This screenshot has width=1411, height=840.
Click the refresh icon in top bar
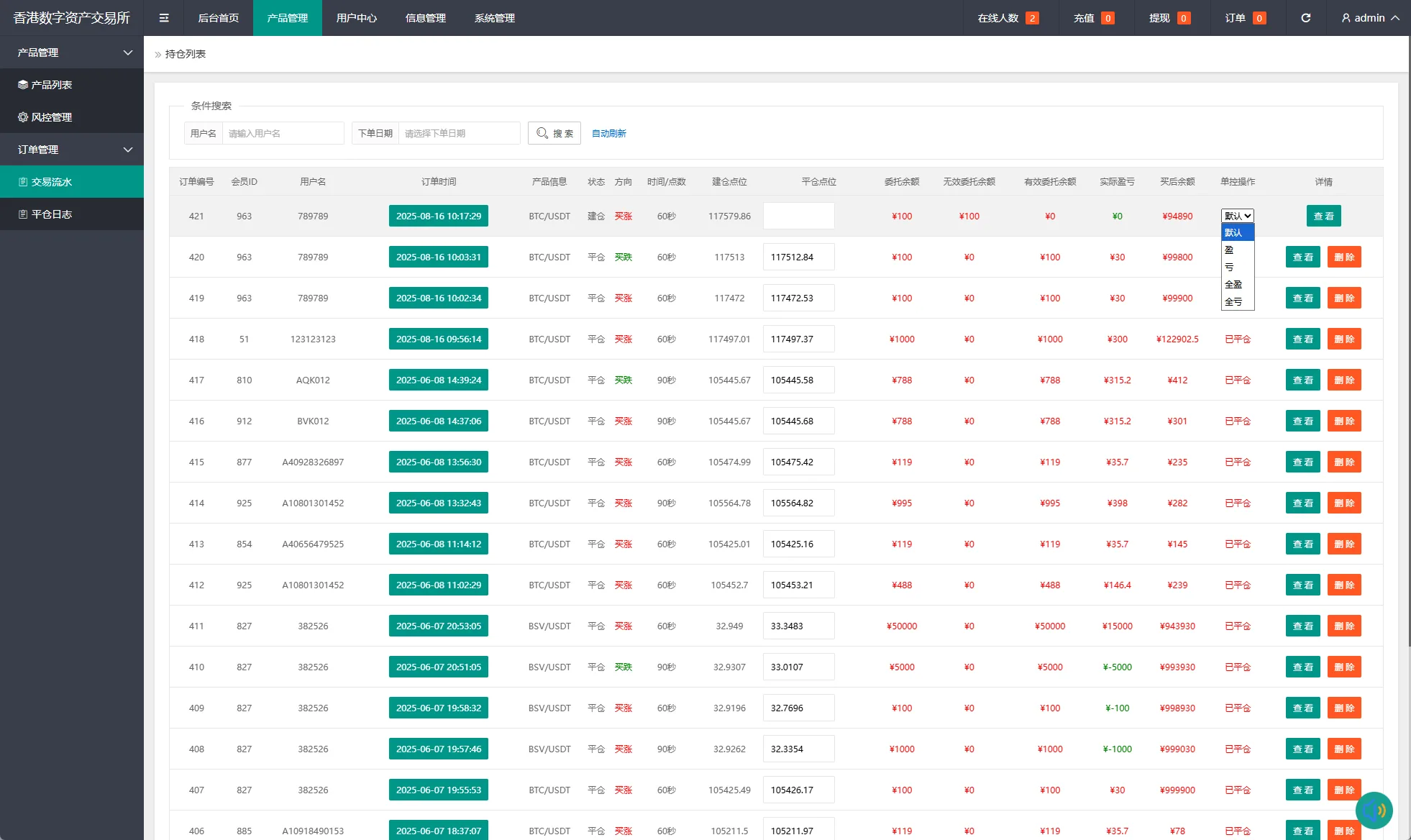1305,18
